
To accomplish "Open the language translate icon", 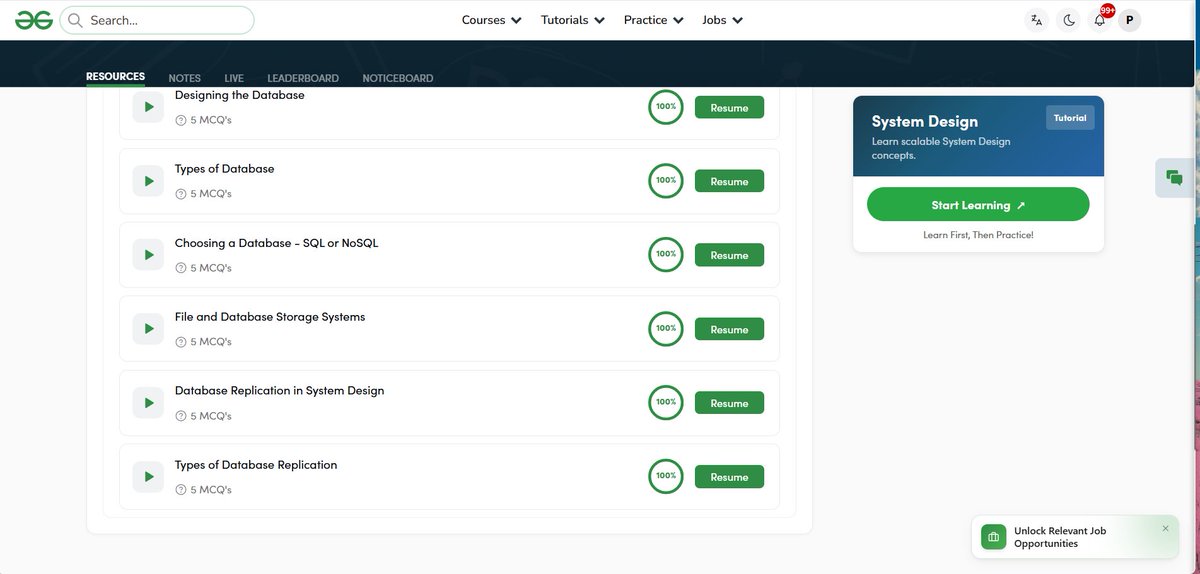I will (x=1036, y=20).
